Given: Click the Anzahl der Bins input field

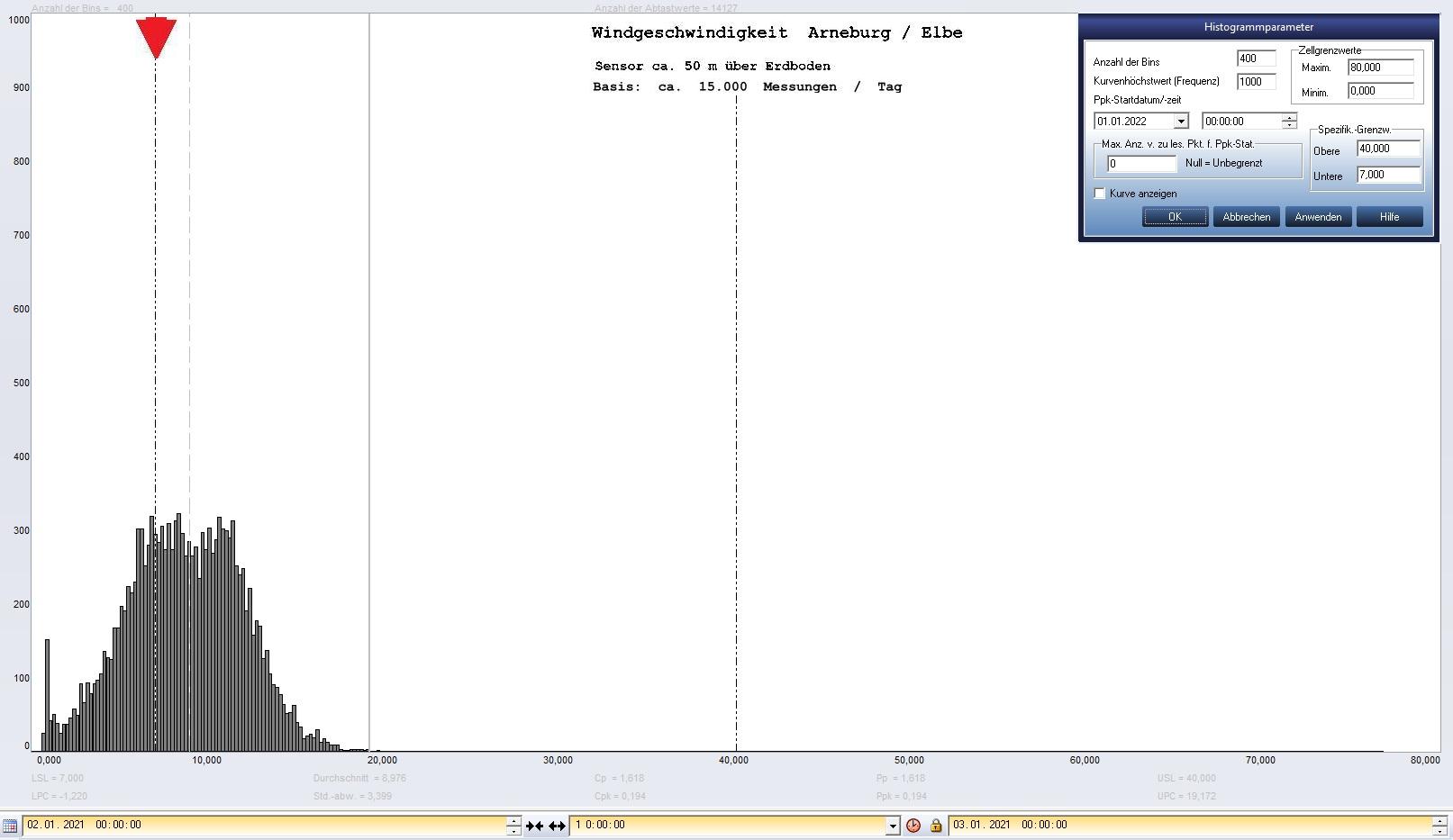Looking at the screenshot, I should pos(1256,59).
